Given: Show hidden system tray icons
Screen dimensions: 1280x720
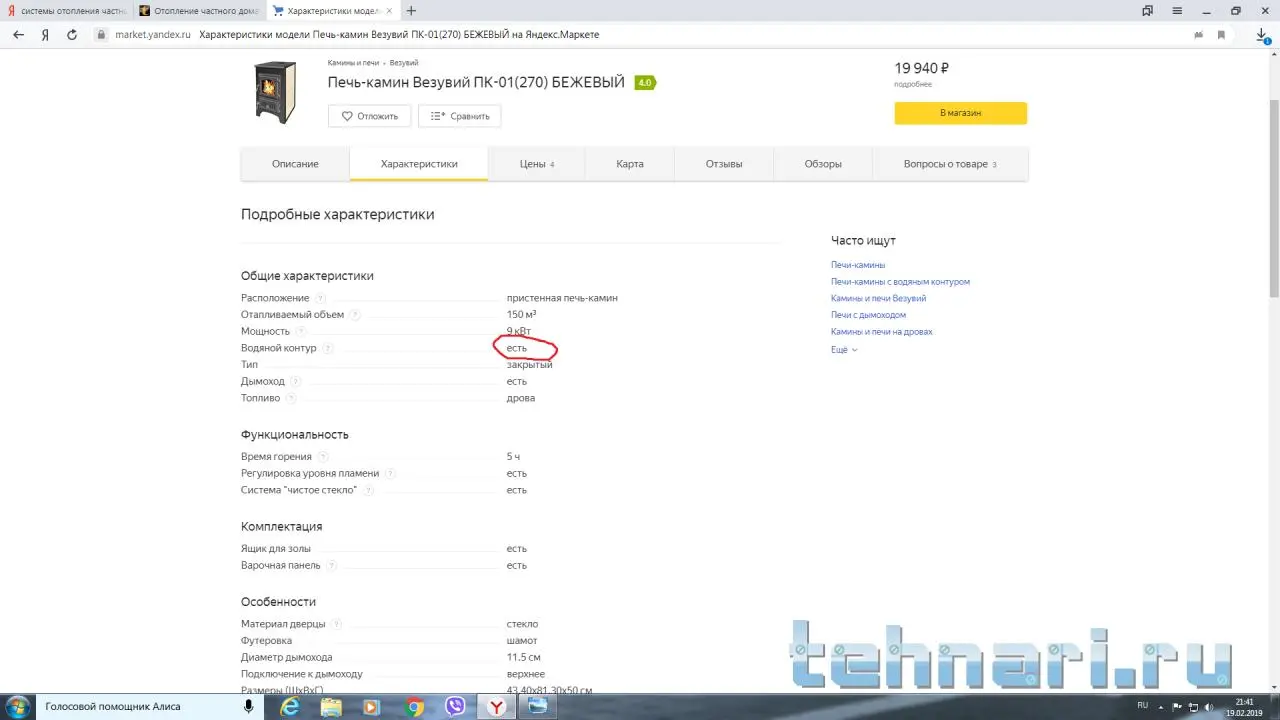Looking at the screenshot, I should click(x=1162, y=706).
